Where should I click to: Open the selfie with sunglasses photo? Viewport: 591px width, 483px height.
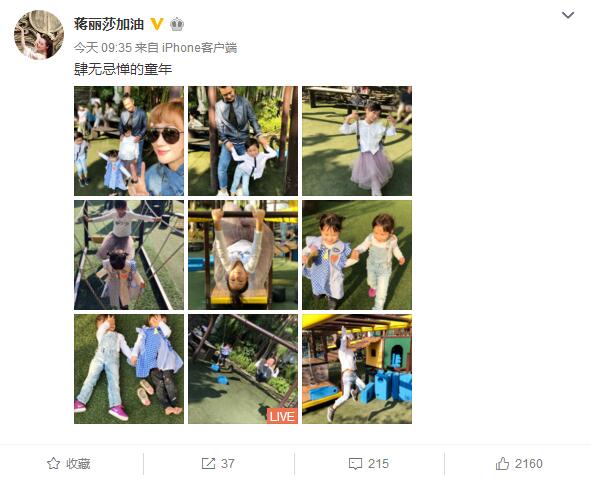(x=129, y=141)
